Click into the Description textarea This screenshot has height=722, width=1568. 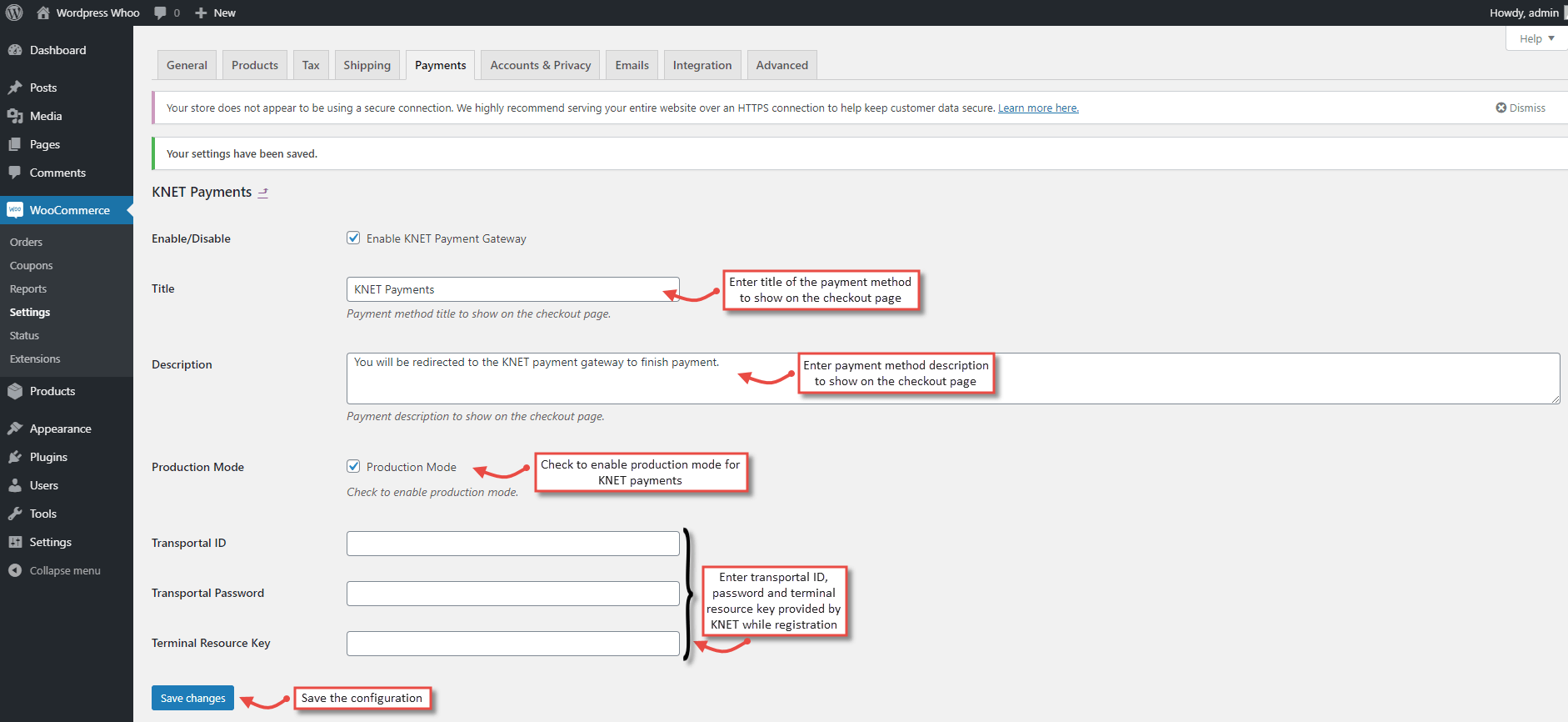click(x=953, y=379)
